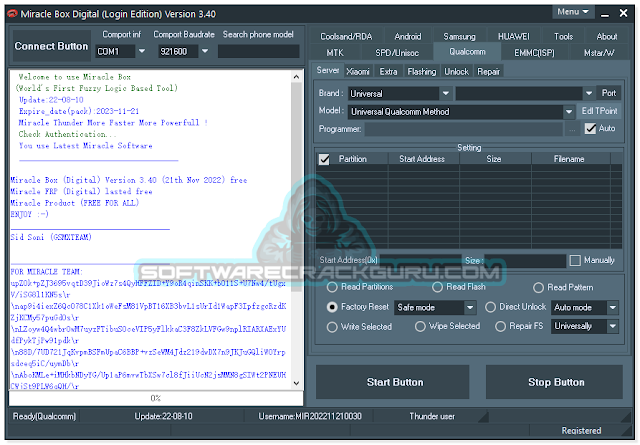Click the 0% progress bar
Image resolution: width=640 pixels, height=445 pixels.
(x=156, y=398)
